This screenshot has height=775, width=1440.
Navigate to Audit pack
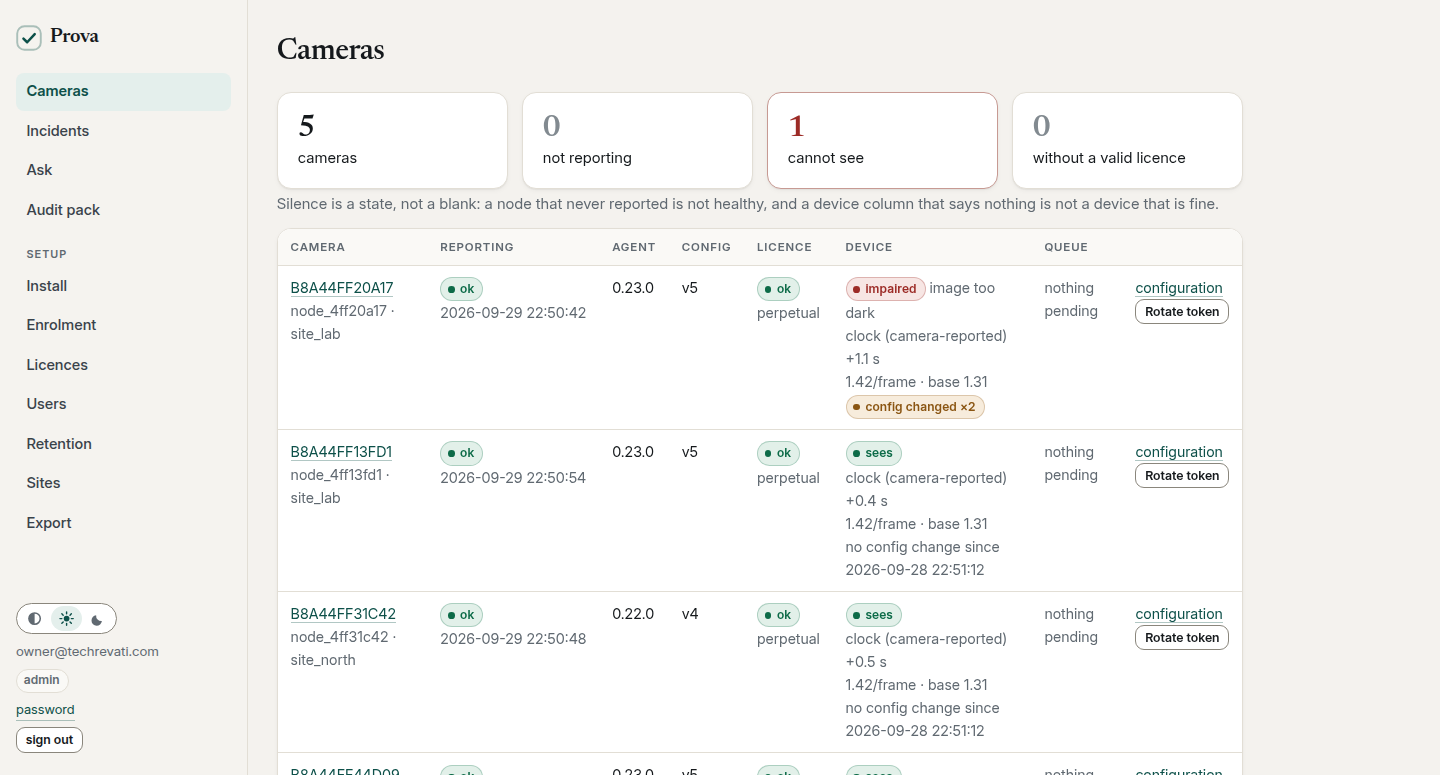[x=123, y=210]
